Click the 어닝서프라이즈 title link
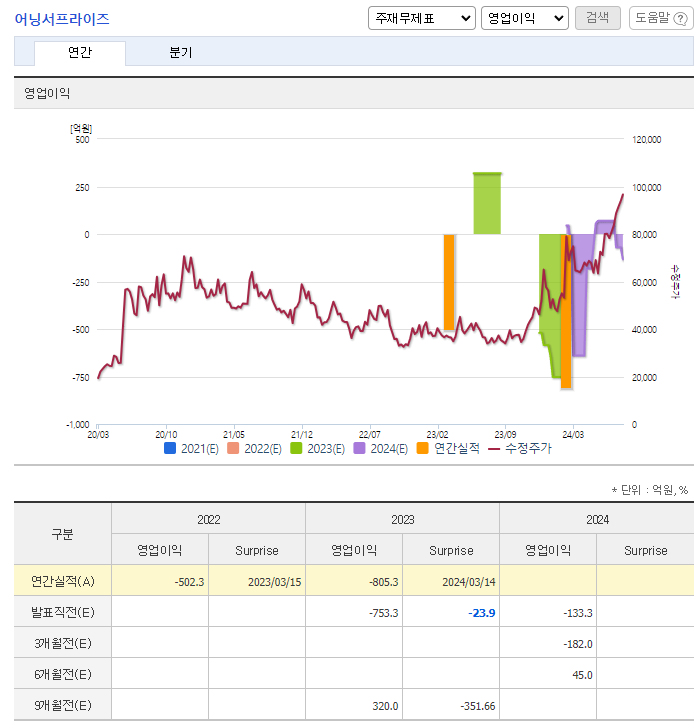The width and height of the screenshot is (698, 726). (62, 19)
